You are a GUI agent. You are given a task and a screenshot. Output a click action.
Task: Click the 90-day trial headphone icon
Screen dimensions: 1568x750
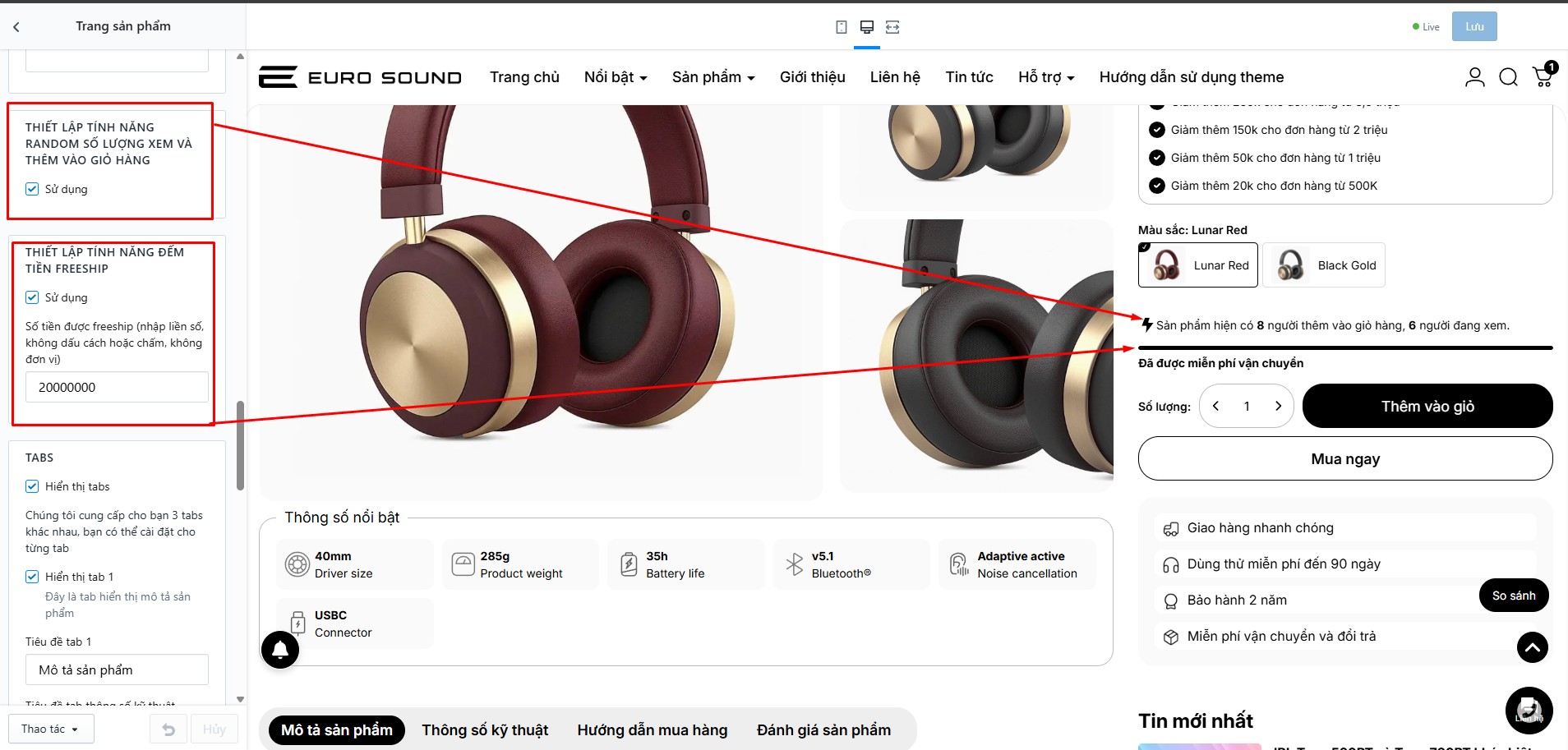click(1171, 565)
